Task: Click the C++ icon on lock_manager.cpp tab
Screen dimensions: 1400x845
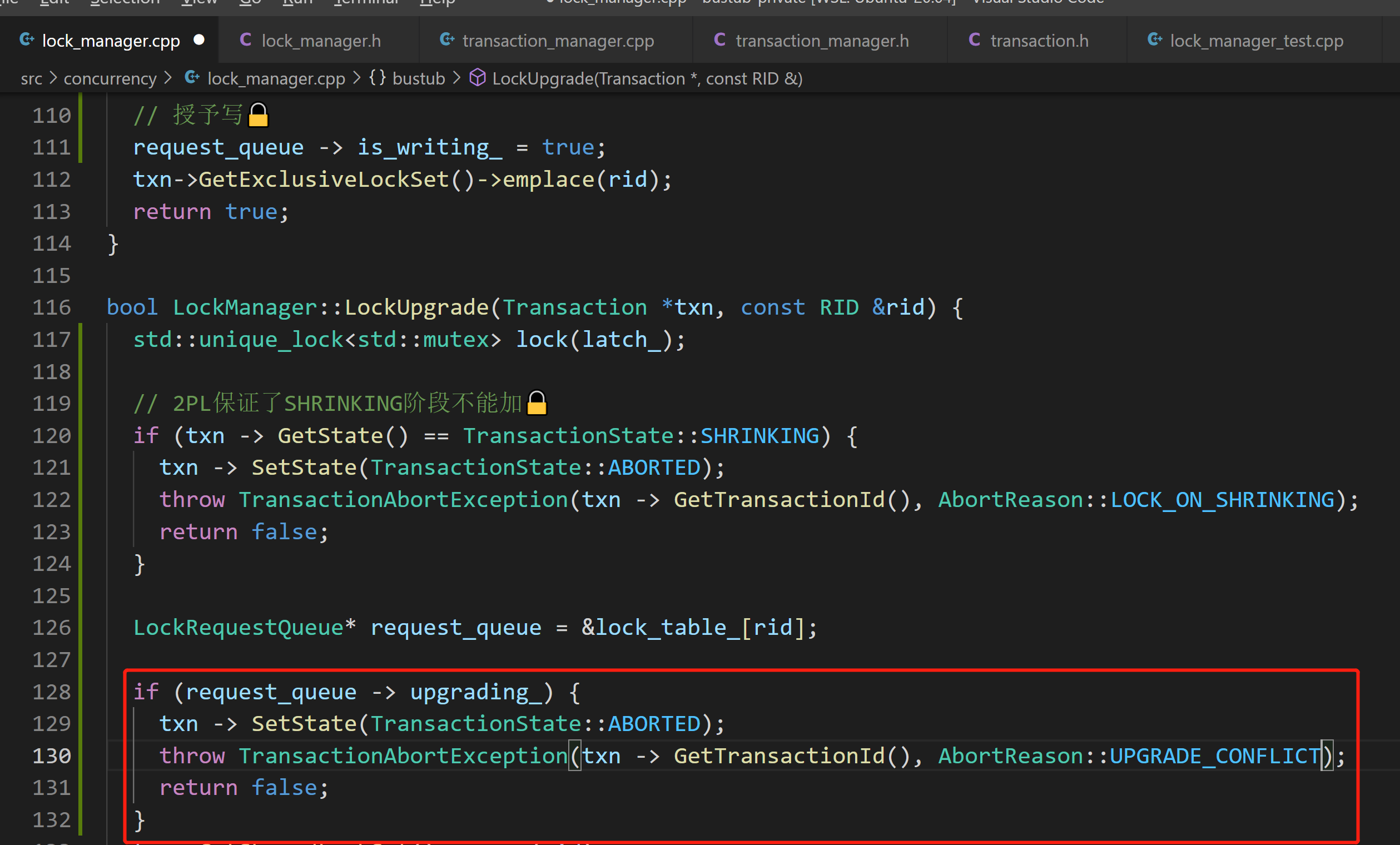Action: tap(26, 40)
